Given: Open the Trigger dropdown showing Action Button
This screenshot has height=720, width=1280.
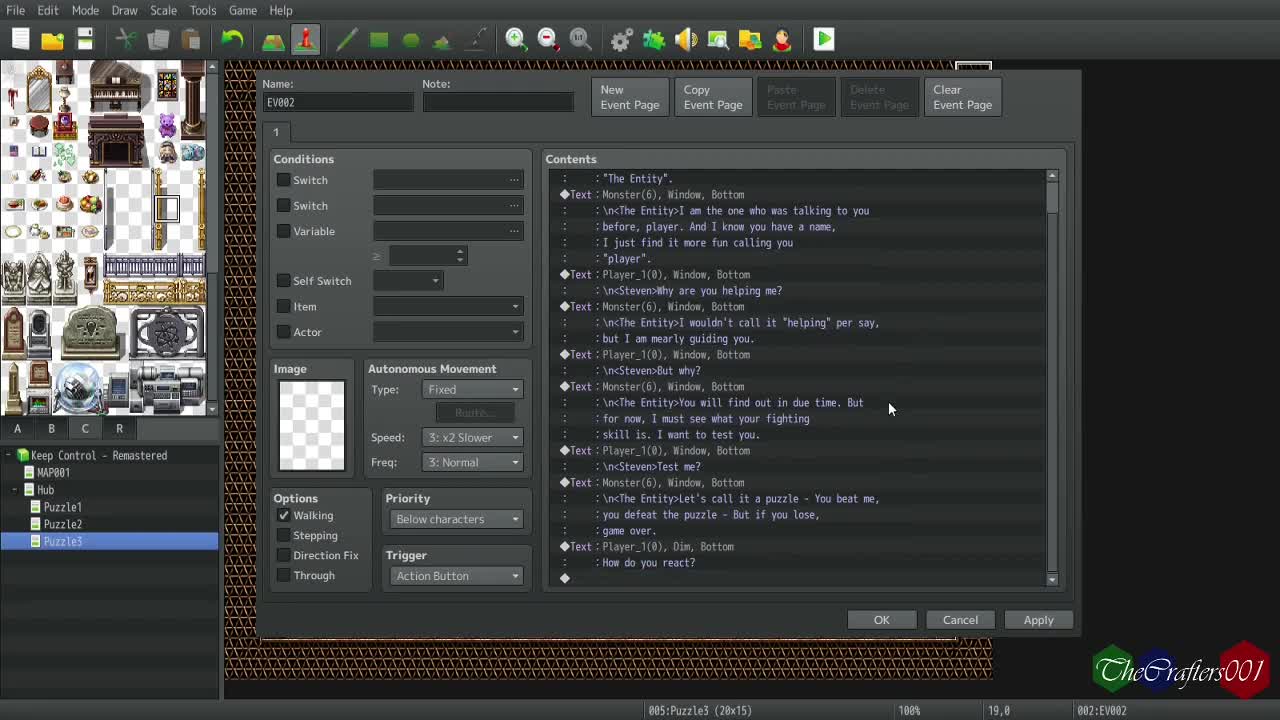Looking at the screenshot, I should coord(456,576).
